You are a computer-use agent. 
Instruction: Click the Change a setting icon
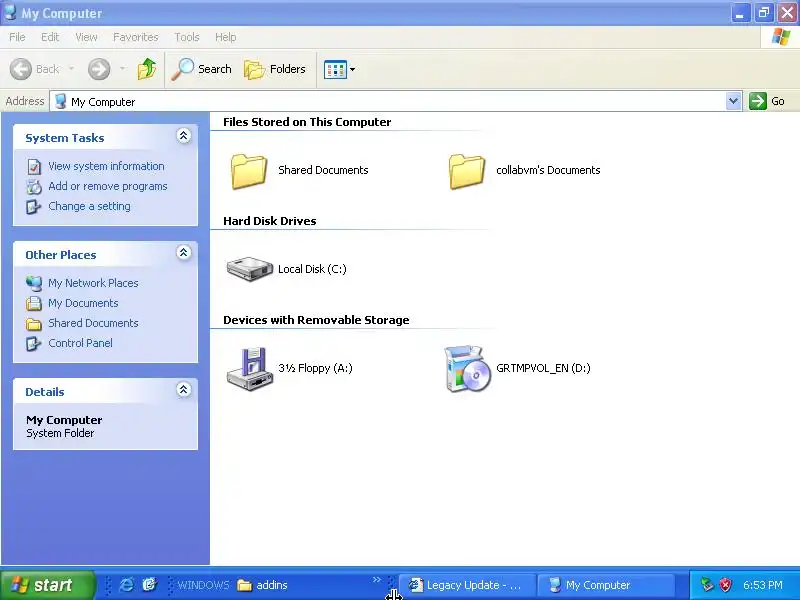(34, 207)
